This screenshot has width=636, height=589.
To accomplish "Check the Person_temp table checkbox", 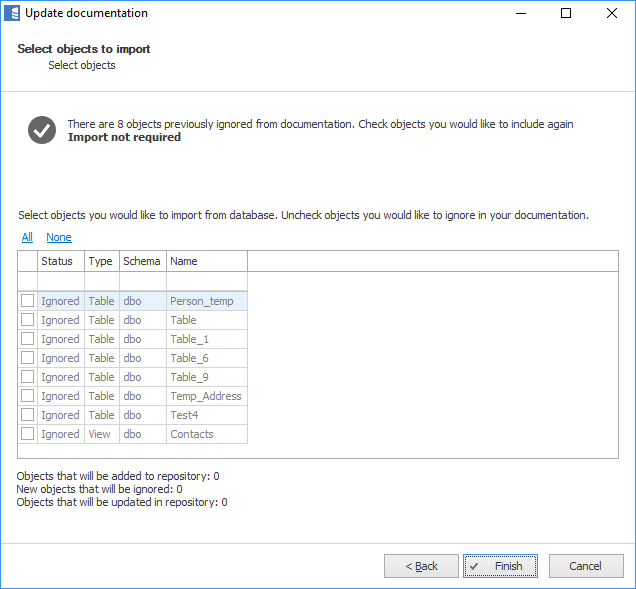I will point(28,301).
